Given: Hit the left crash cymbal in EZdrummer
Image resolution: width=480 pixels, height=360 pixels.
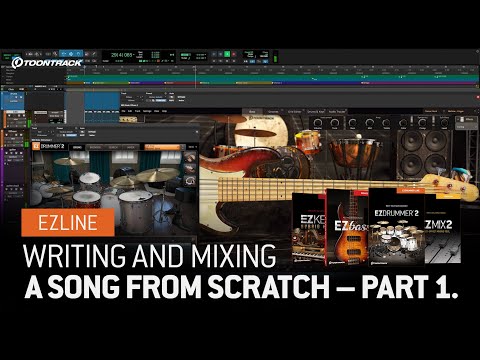Looking at the screenshot, I should (69, 162).
